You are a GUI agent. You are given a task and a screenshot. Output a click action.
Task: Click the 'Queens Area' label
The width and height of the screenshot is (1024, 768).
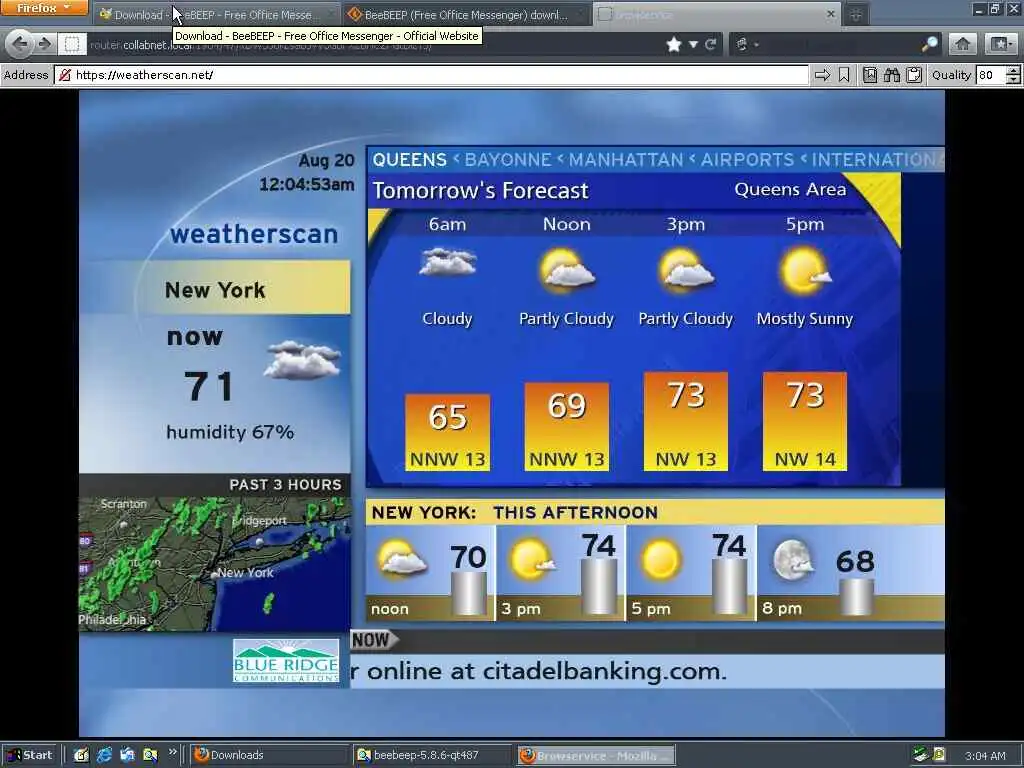(790, 189)
